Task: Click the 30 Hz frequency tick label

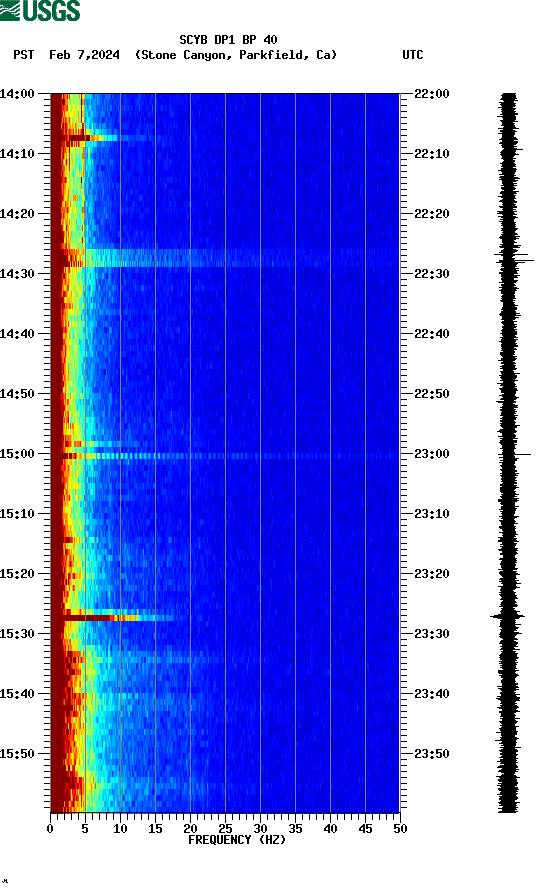Action: pyautogui.click(x=260, y=829)
